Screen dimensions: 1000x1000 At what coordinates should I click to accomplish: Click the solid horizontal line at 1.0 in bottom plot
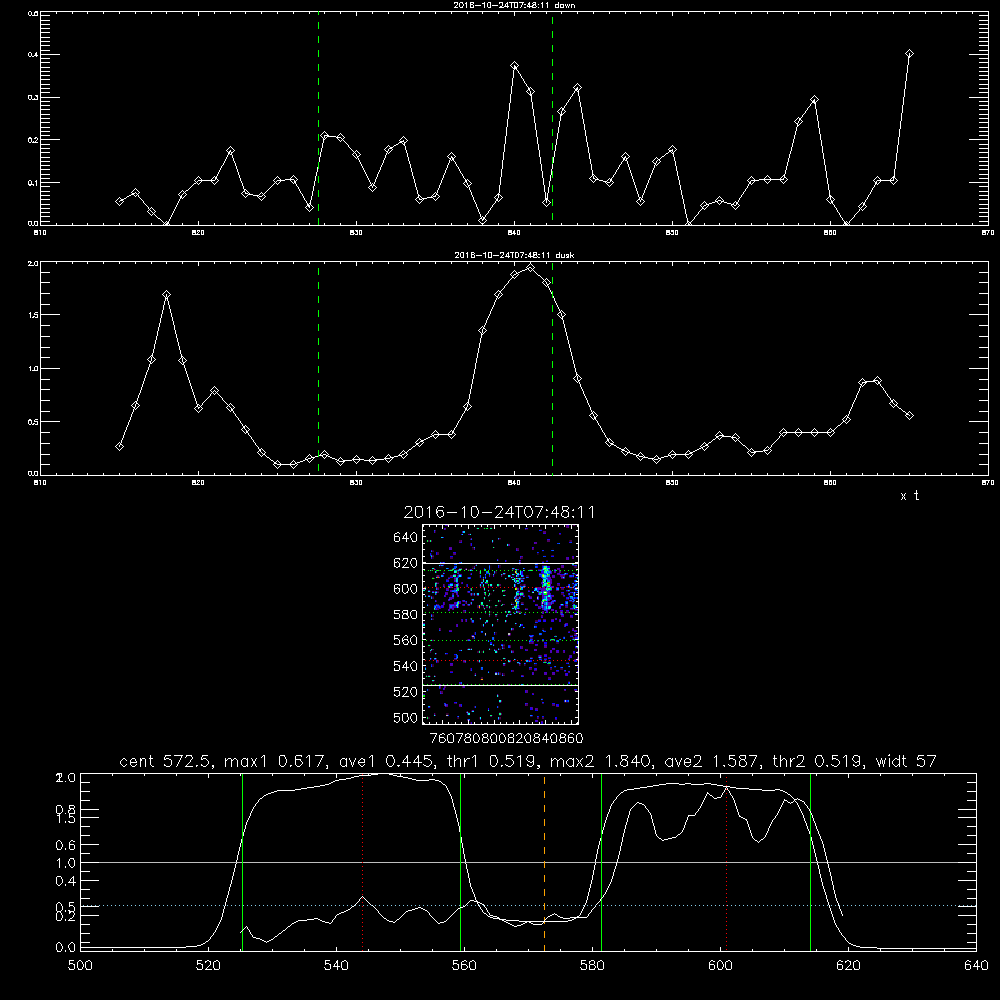528,862
